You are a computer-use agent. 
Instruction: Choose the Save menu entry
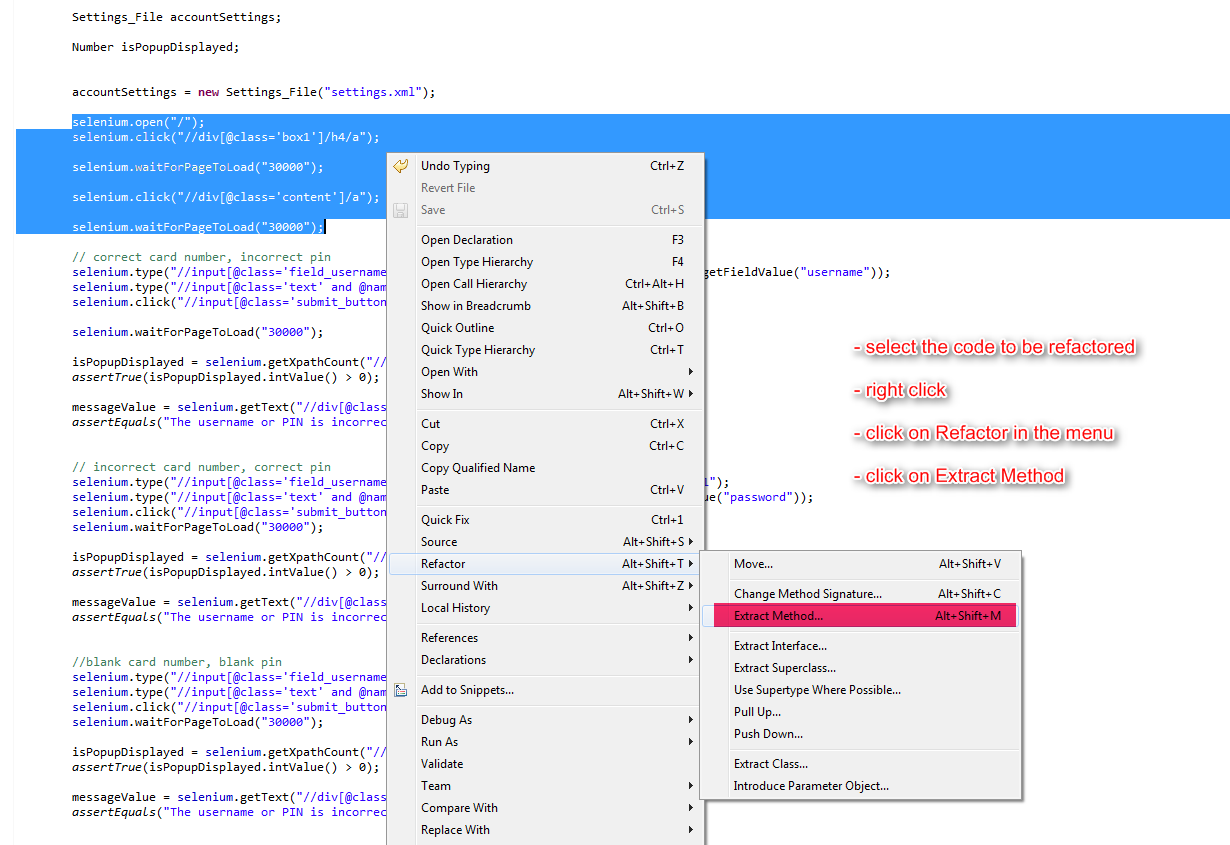tap(546, 210)
